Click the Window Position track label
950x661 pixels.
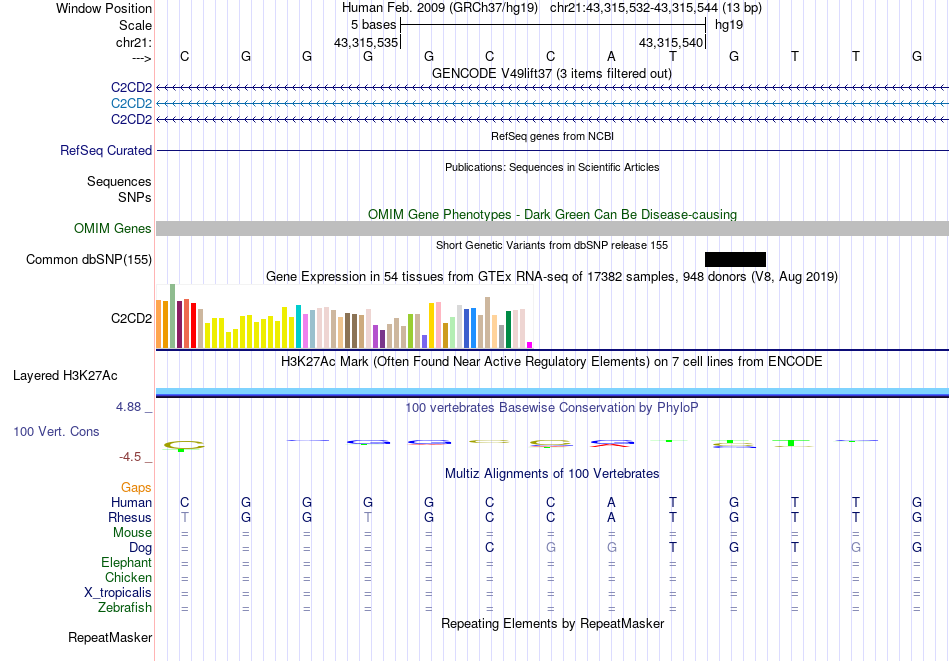coord(104,8)
